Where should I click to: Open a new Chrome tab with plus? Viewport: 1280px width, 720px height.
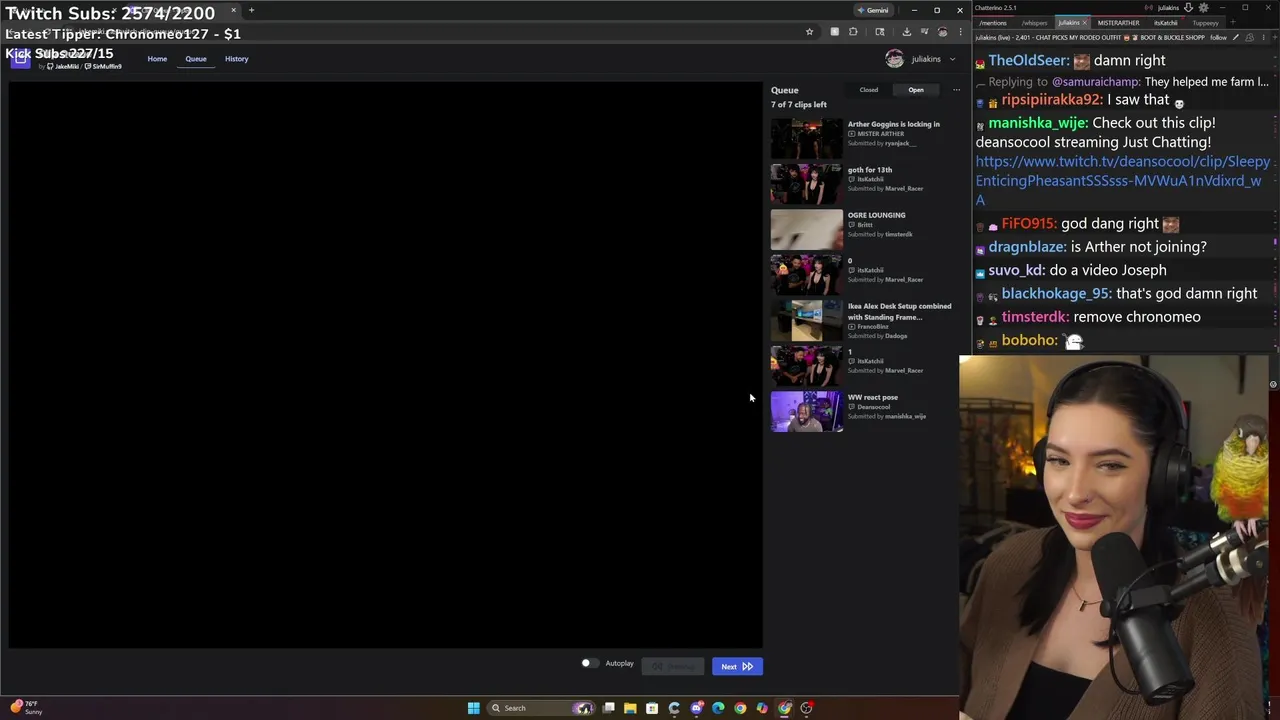(251, 10)
